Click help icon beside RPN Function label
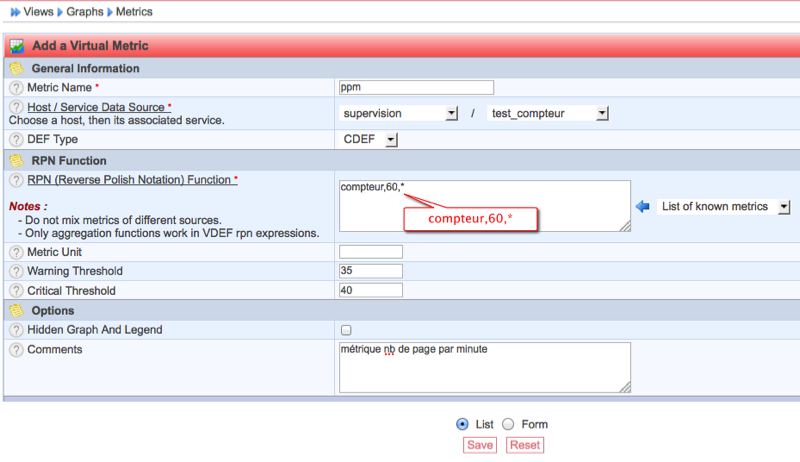 pos(16,180)
